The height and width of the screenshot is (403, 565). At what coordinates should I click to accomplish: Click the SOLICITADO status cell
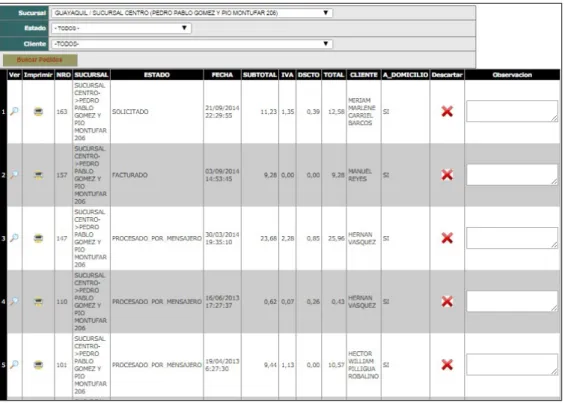pyautogui.click(x=130, y=112)
